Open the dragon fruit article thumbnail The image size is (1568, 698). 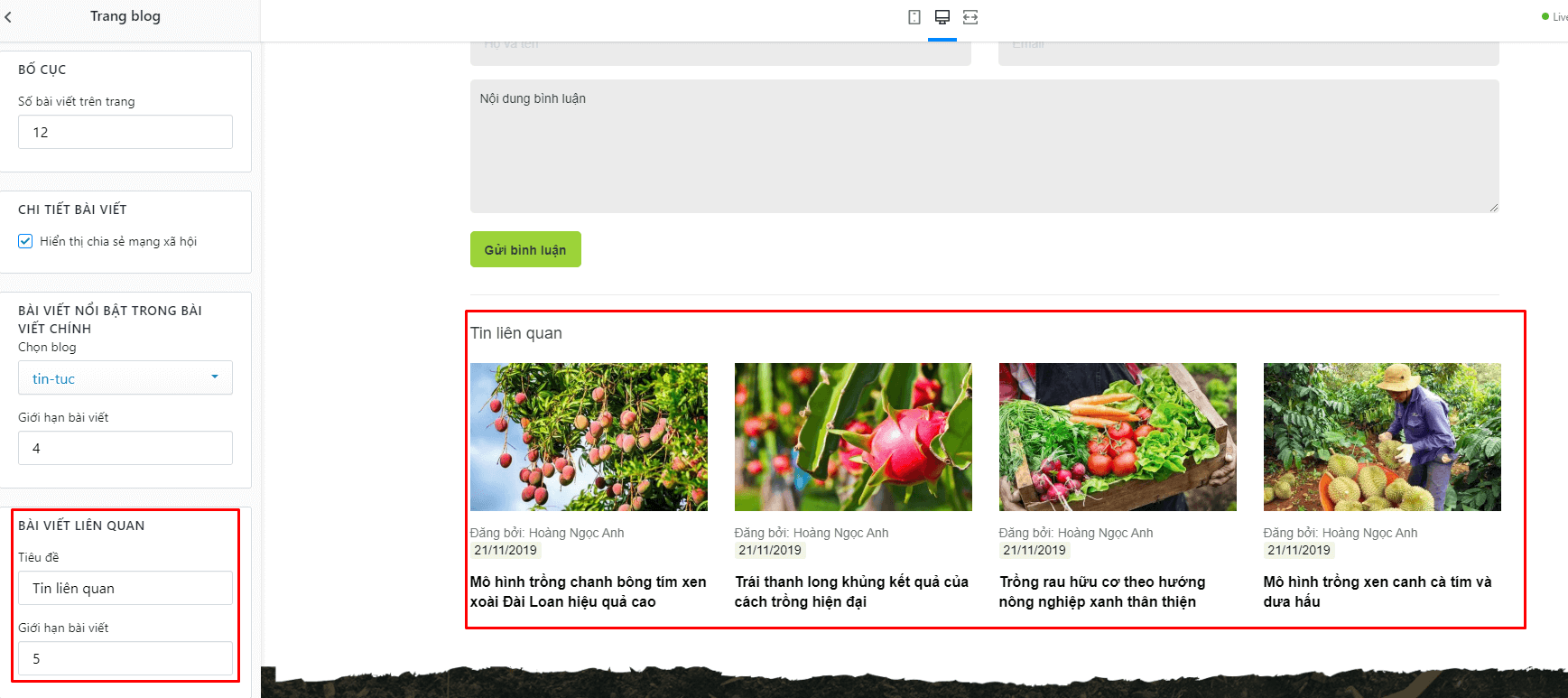[x=853, y=437]
